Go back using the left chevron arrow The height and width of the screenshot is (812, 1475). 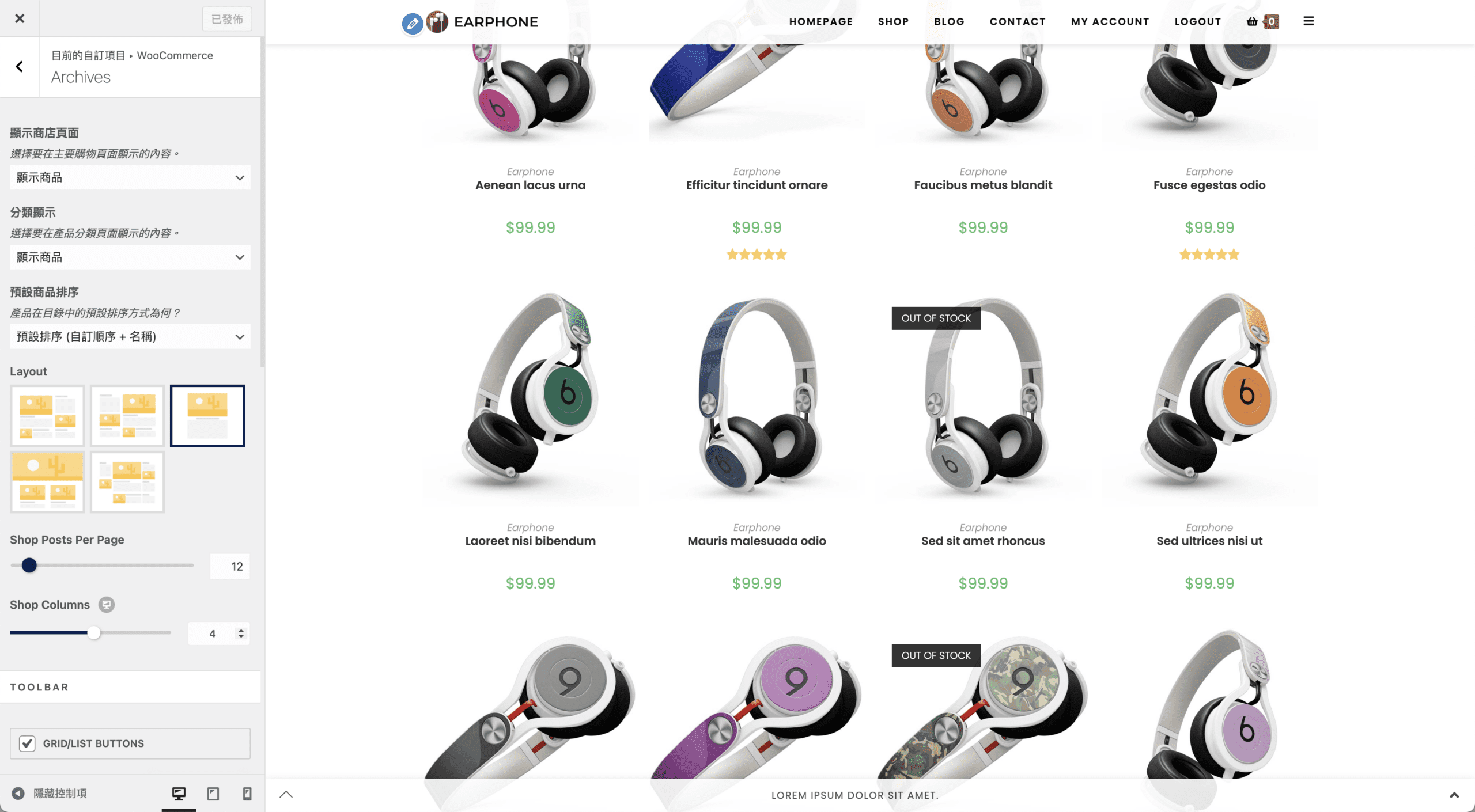20,67
